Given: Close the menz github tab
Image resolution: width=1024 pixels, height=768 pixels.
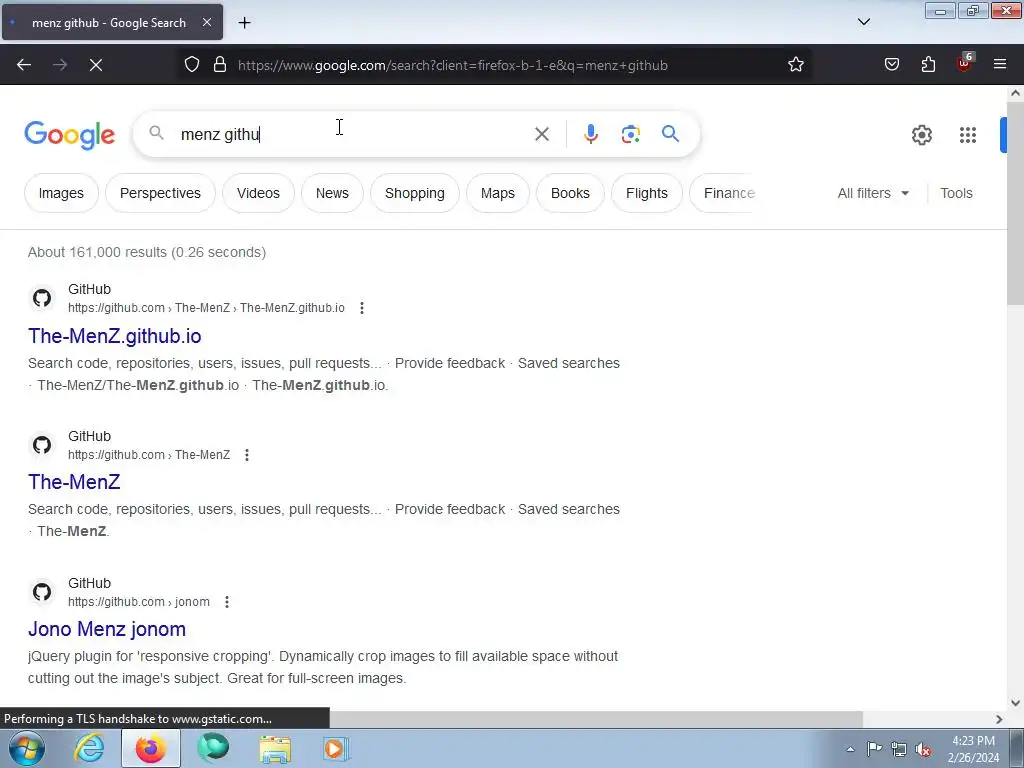Looking at the screenshot, I should click(x=206, y=22).
